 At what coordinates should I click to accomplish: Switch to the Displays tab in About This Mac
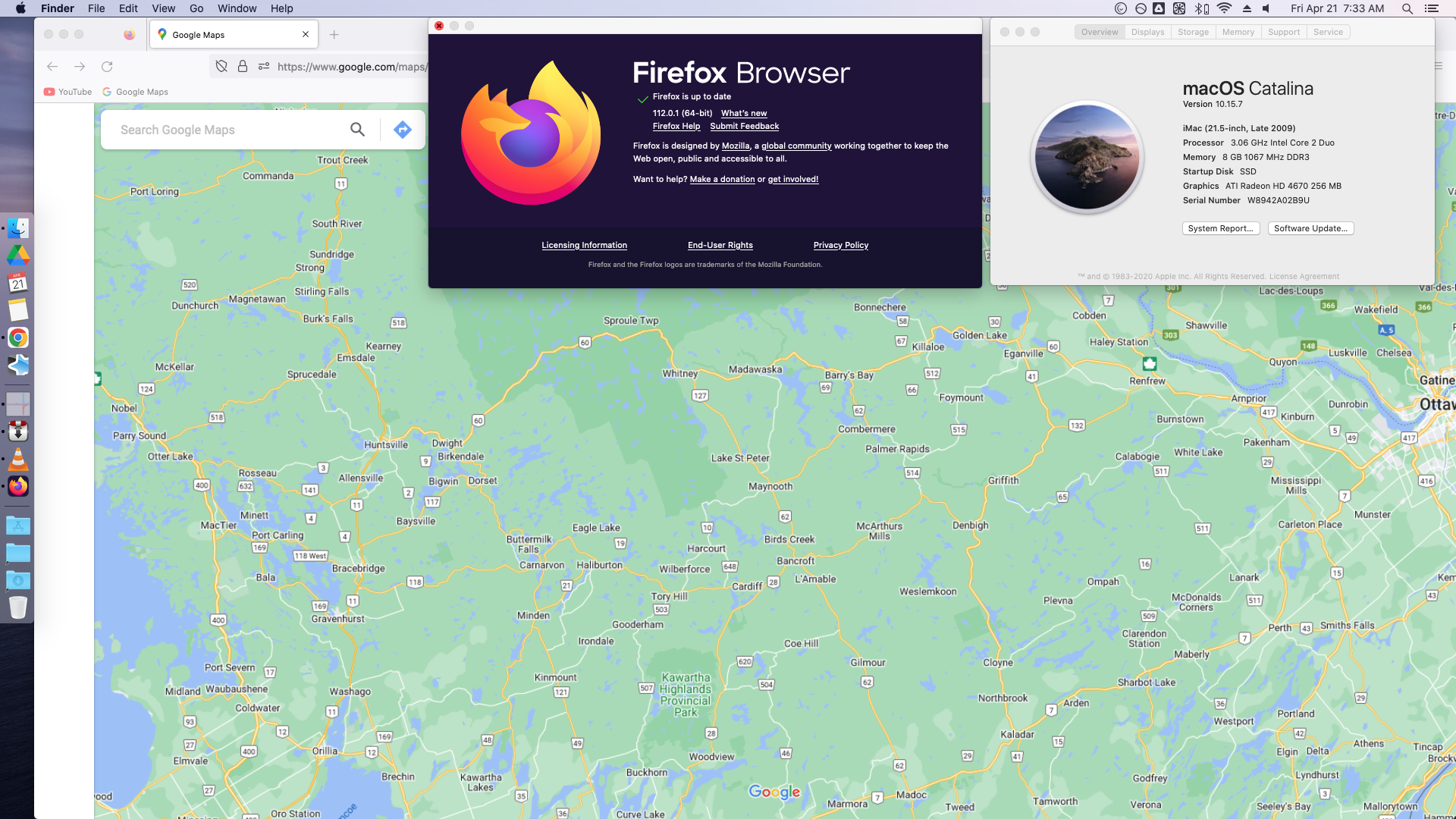tap(1147, 32)
